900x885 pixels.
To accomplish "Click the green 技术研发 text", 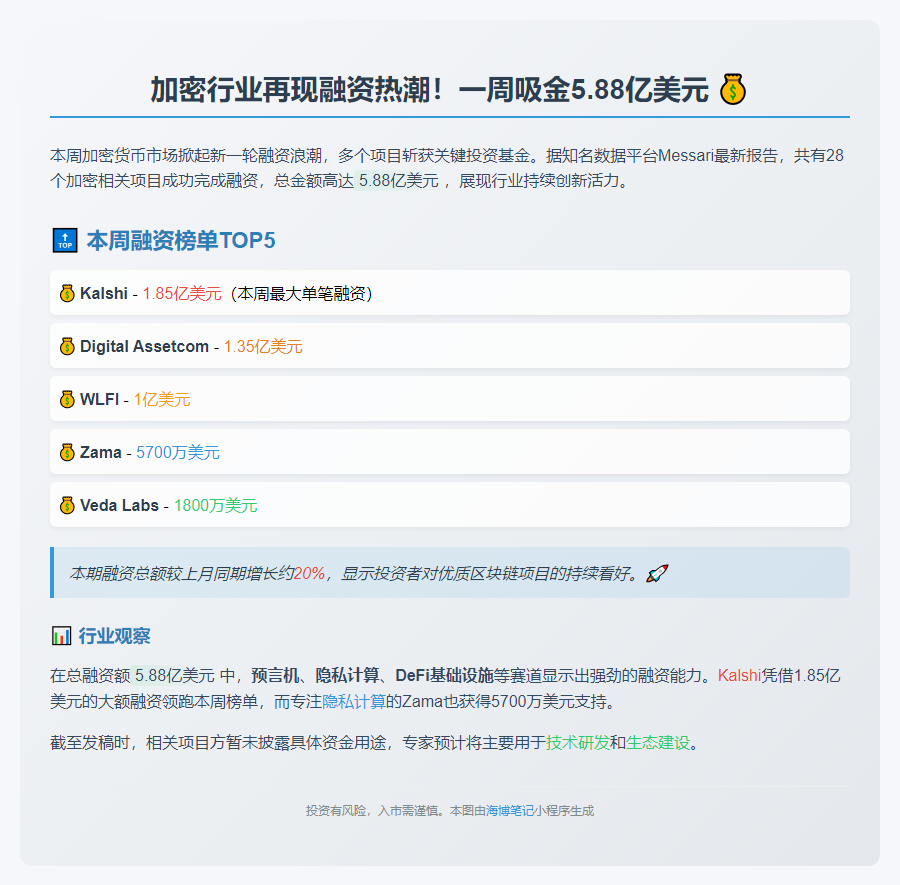I will coord(577,743).
